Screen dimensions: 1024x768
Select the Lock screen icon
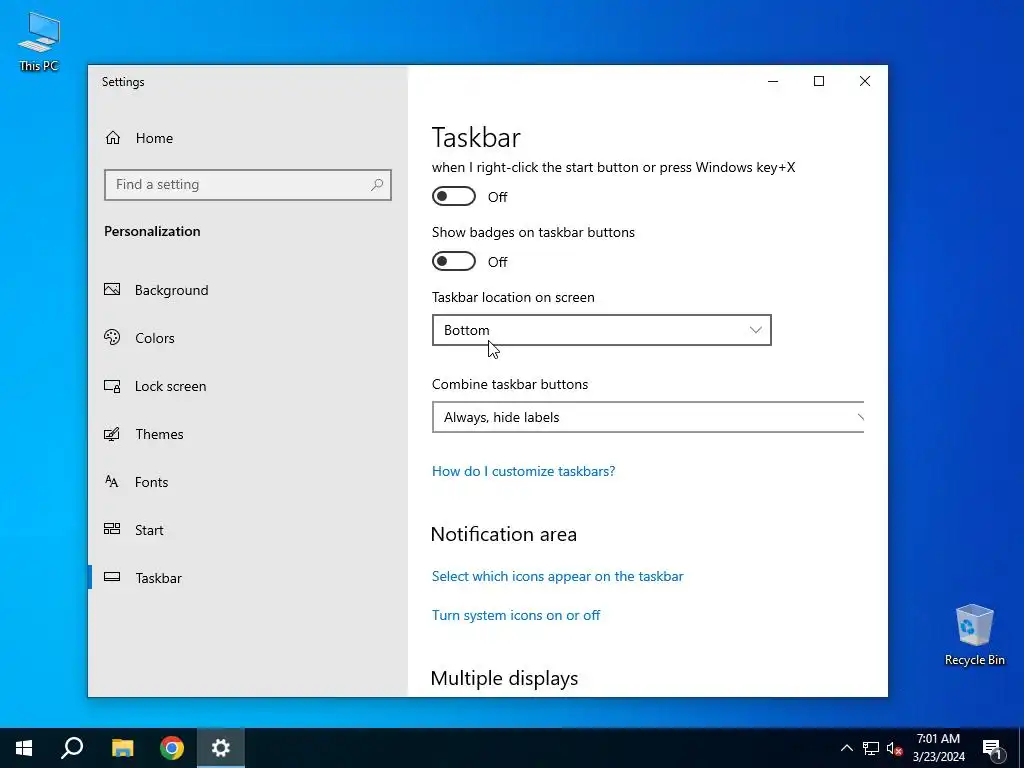112,386
